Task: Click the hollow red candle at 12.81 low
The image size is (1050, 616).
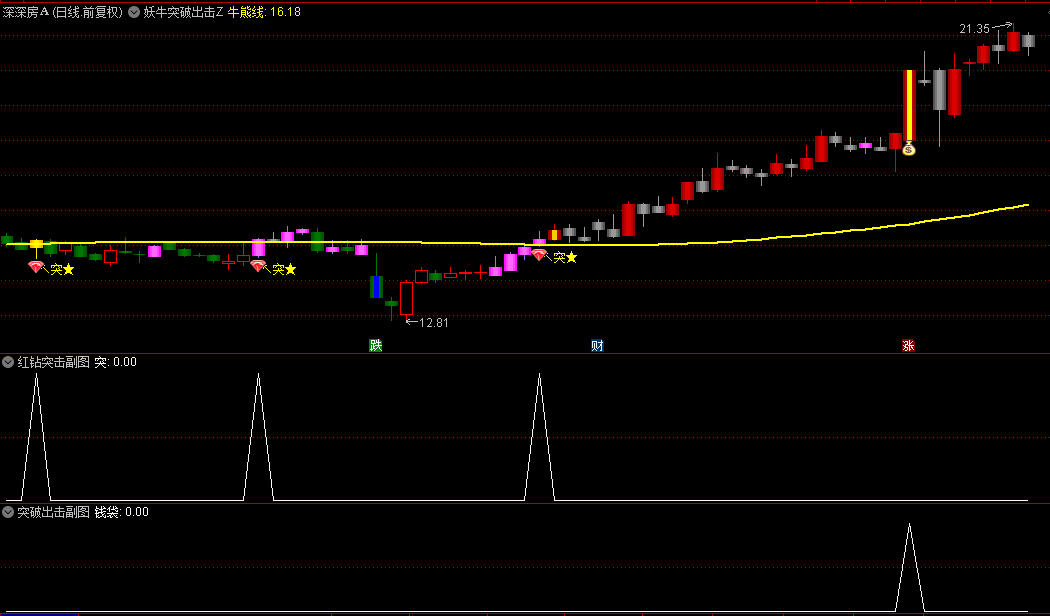Action: tap(406, 298)
